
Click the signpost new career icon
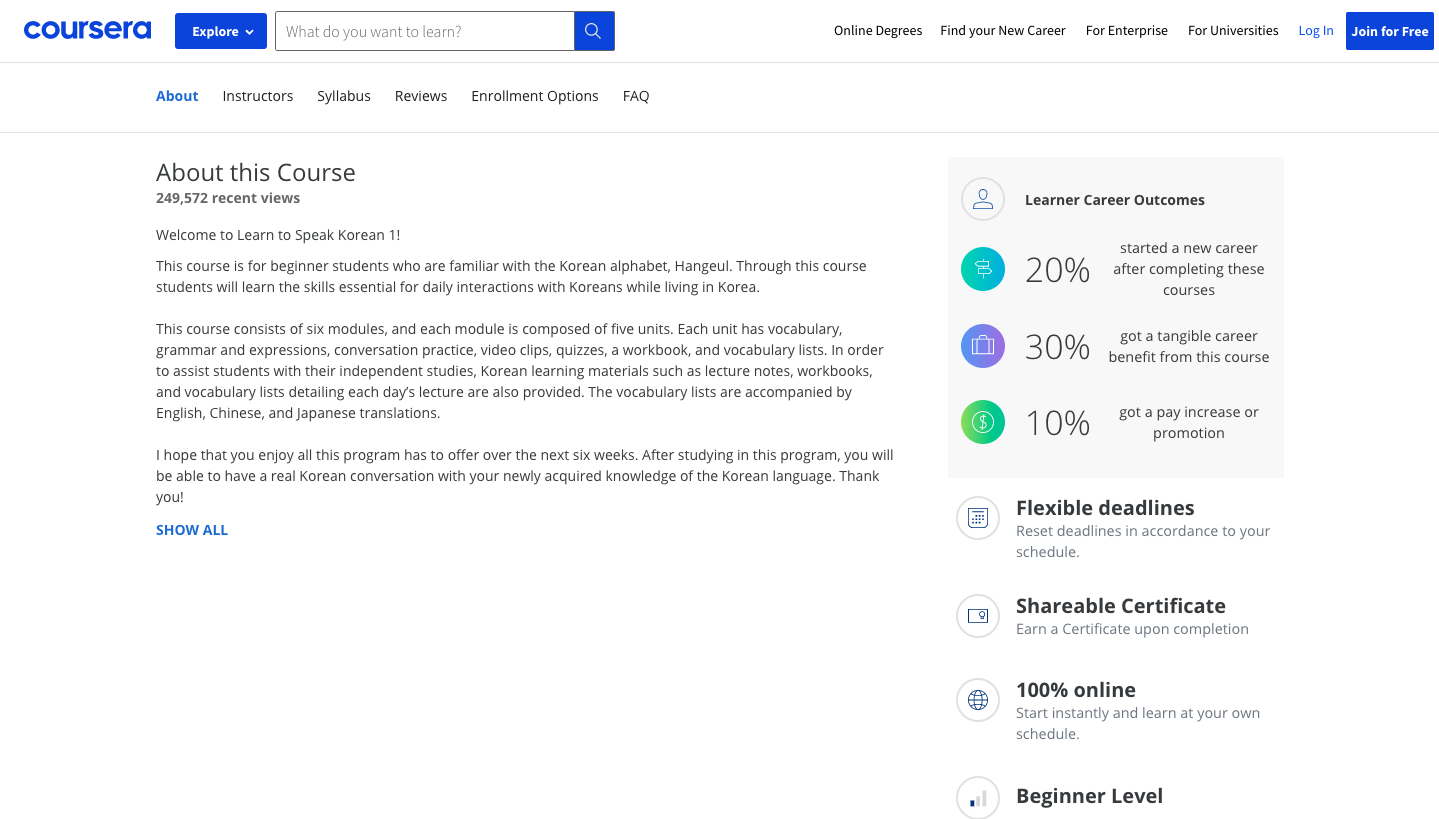point(982,269)
